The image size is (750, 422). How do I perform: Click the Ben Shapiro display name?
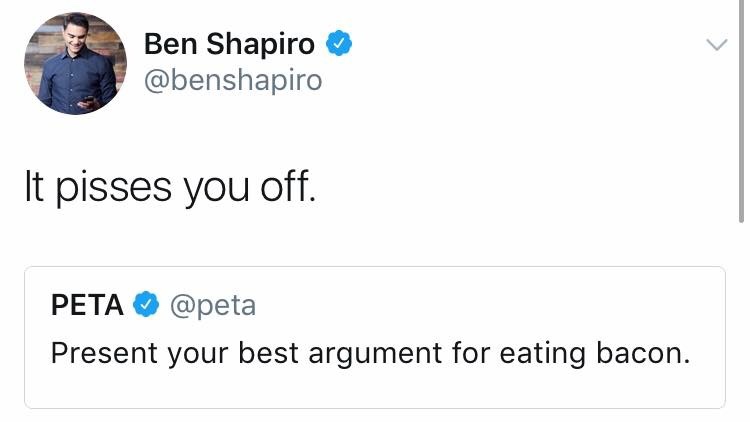click(229, 44)
